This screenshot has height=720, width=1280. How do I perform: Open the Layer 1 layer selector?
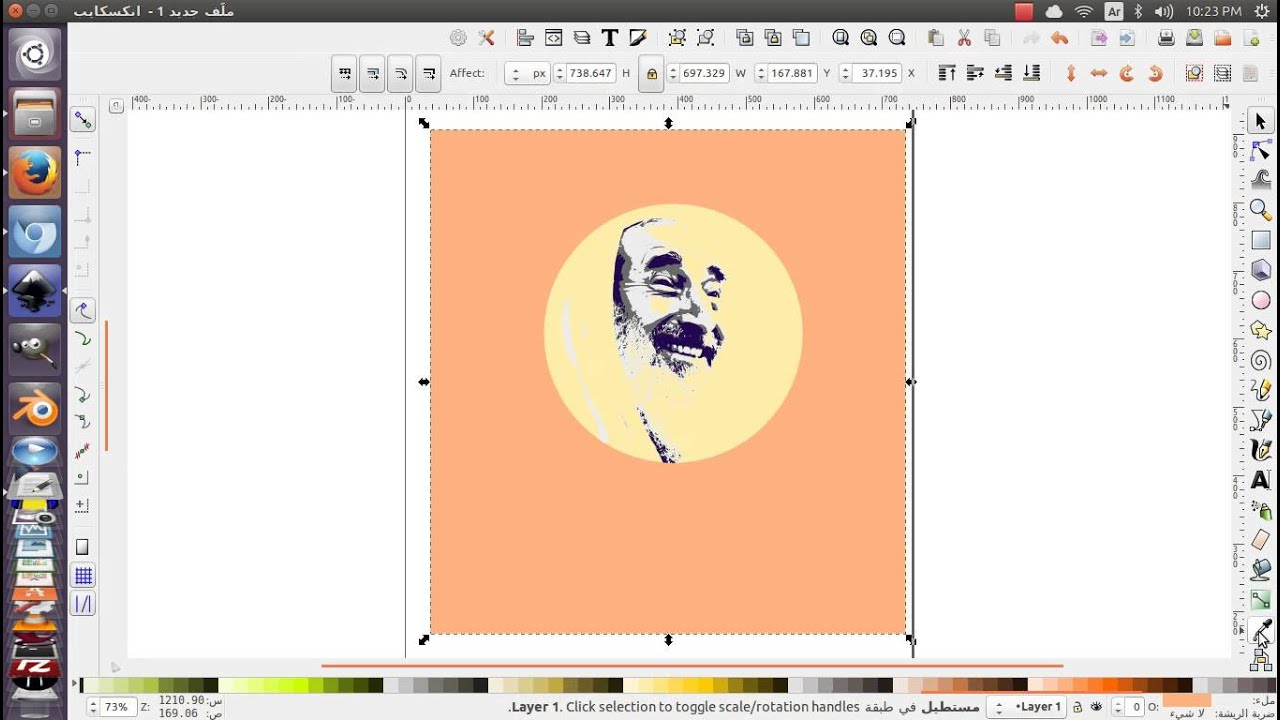pyautogui.click(x=1026, y=707)
